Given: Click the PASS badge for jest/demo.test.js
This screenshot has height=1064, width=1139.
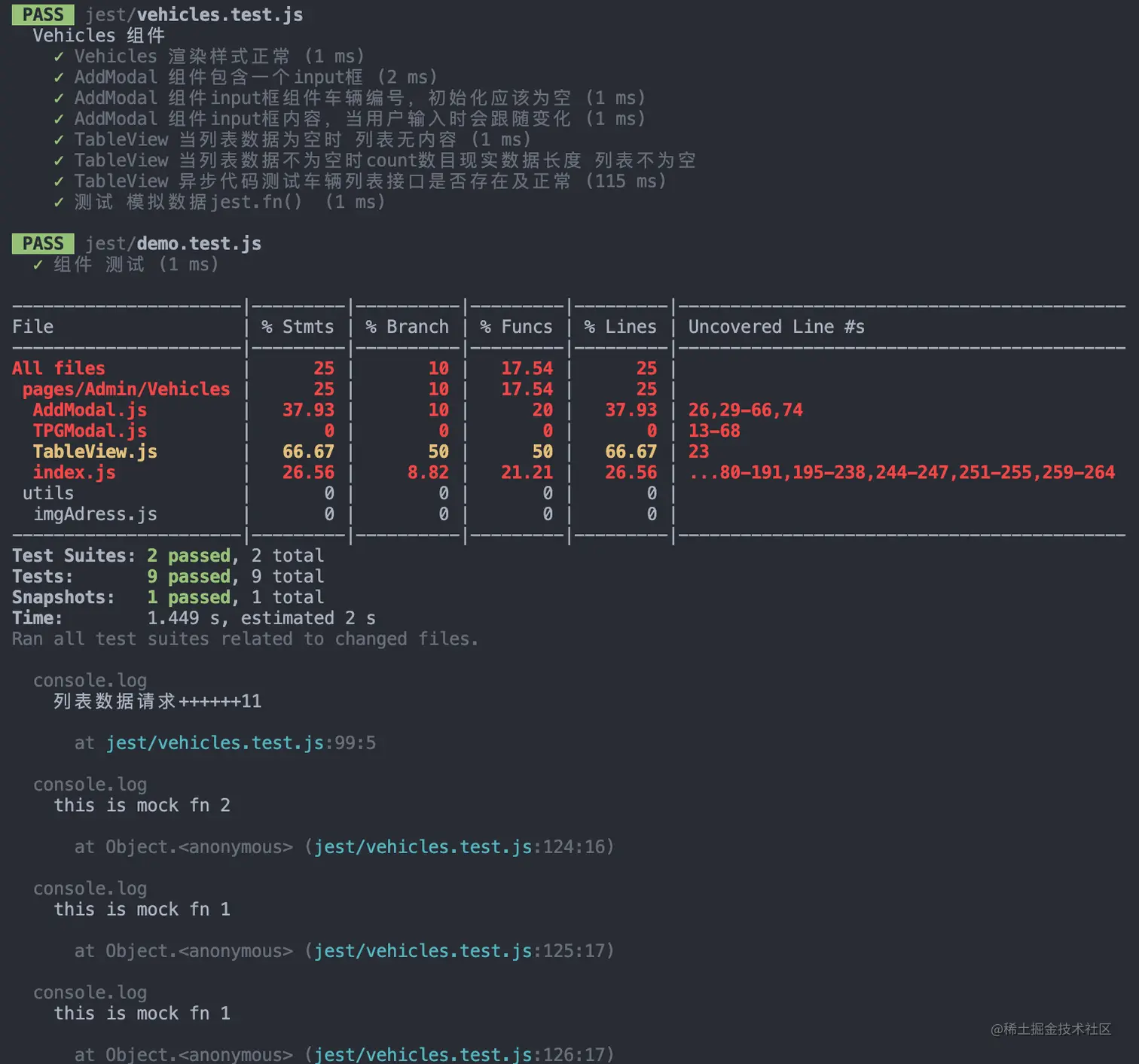Looking at the screenshot, I should coord(43,243).
